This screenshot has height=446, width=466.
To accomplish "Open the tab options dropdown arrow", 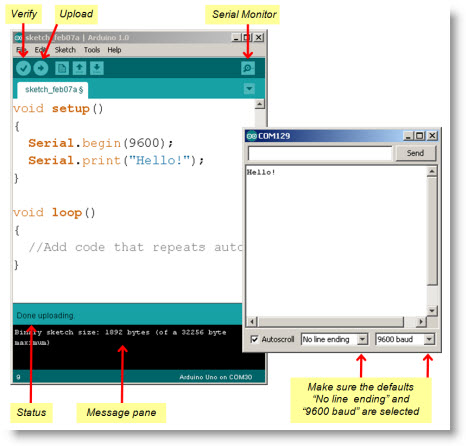I will (x=249, y=89).
